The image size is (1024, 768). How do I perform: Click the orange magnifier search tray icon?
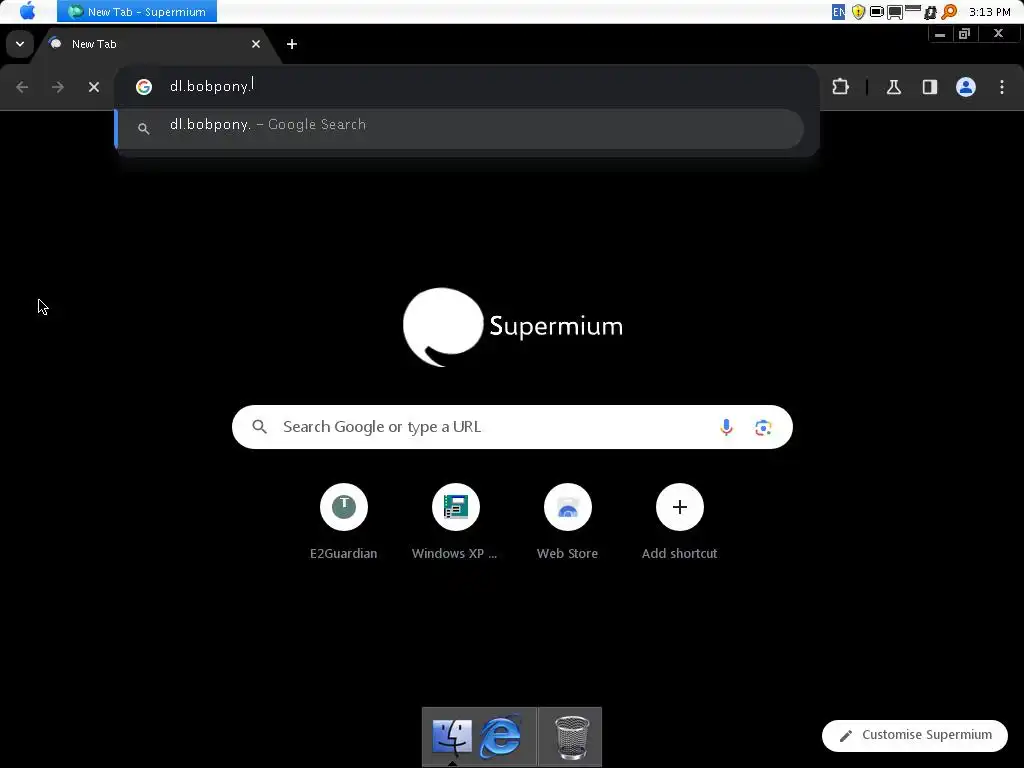coord(949,12)
